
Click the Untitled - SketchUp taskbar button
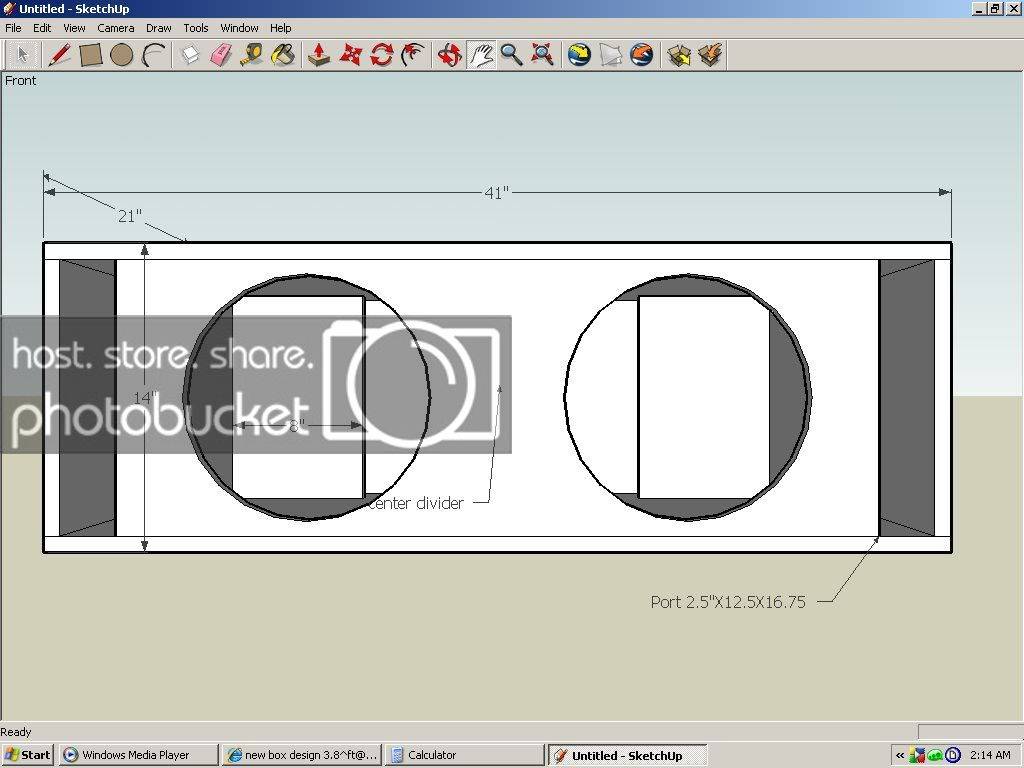coord(627,755)
